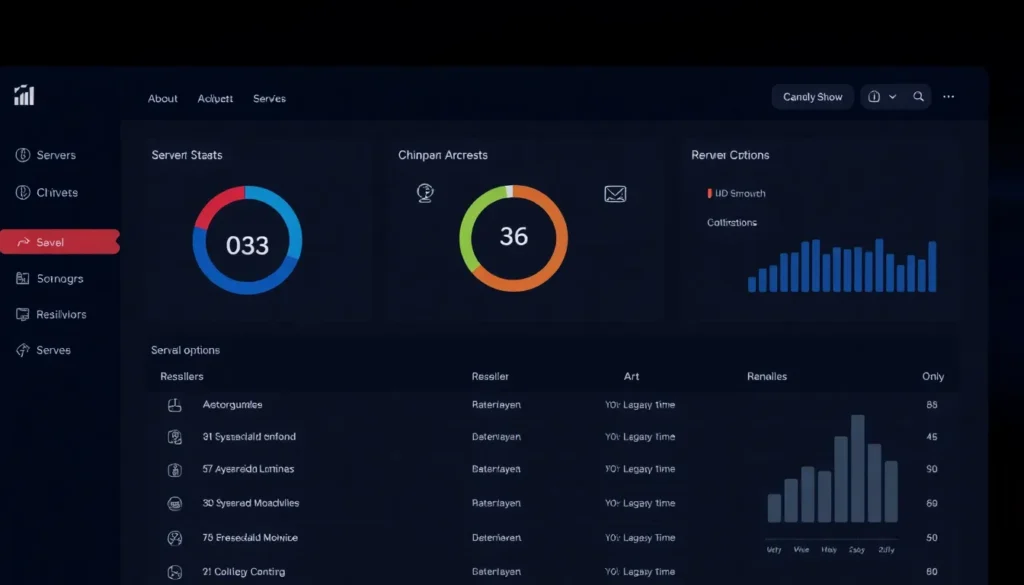The height and width of the screenshot is (585, 1024).
Task: Select the 31 Sysecdald onfond row
Action: tap(249, 437)
